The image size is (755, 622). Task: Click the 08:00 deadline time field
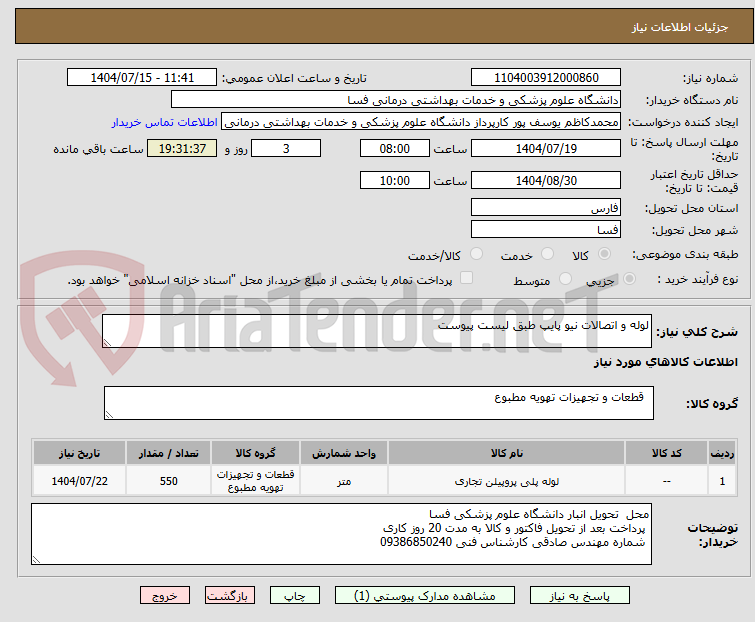click(395, 148)
